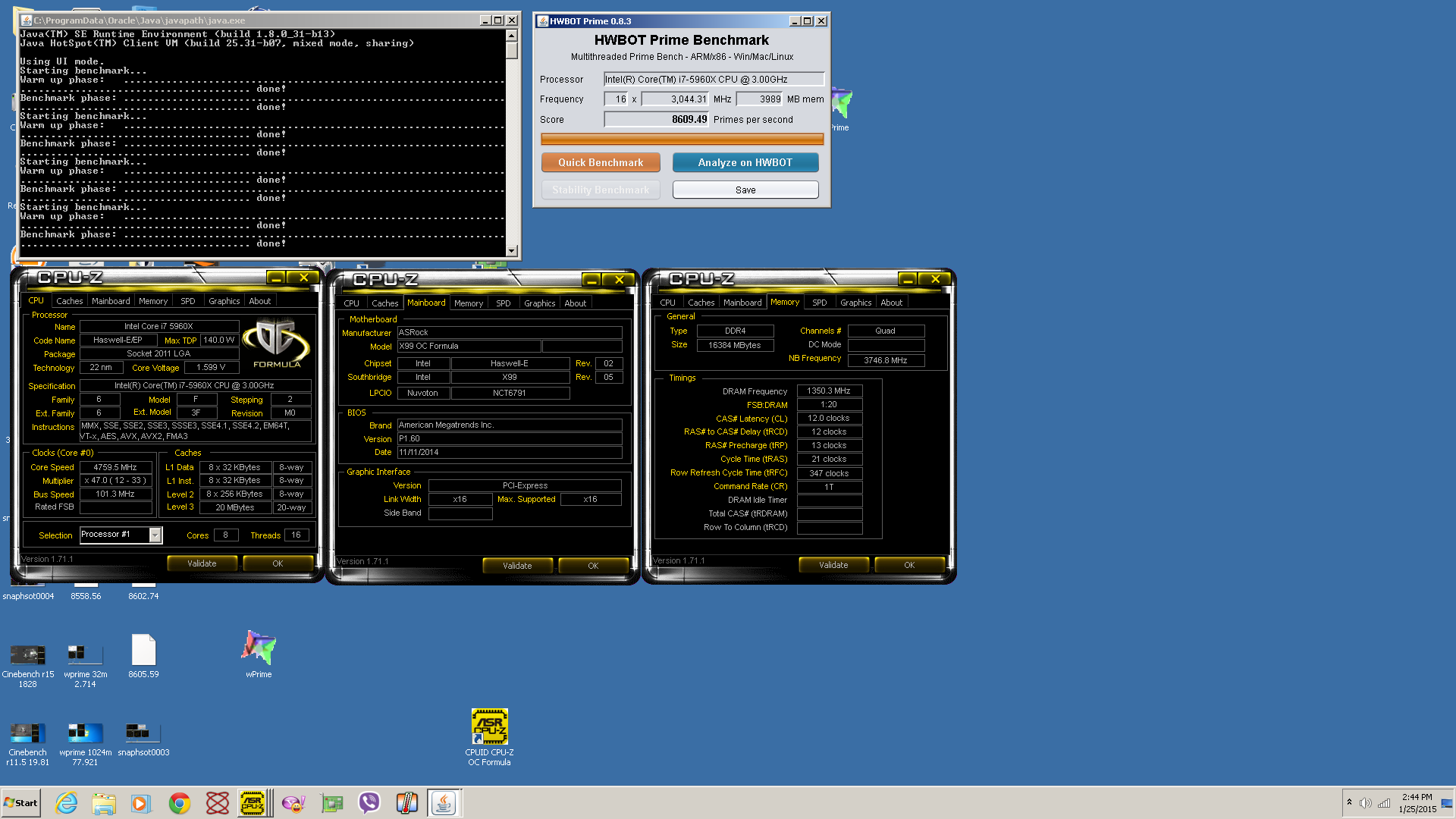The width and height of the screenshot is (1456, 819).
Task: Open Yahoo Messenger from the taskbar
Action: point(293,803)
